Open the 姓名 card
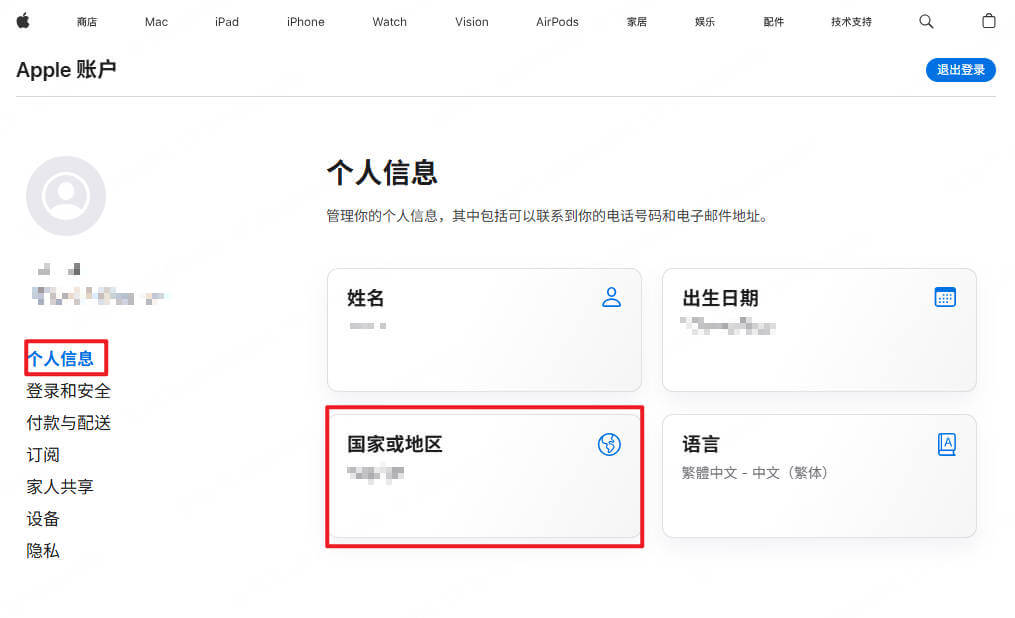Viewport: 1015px width, 618px height. pyautogui.click(x=484, y=330)
